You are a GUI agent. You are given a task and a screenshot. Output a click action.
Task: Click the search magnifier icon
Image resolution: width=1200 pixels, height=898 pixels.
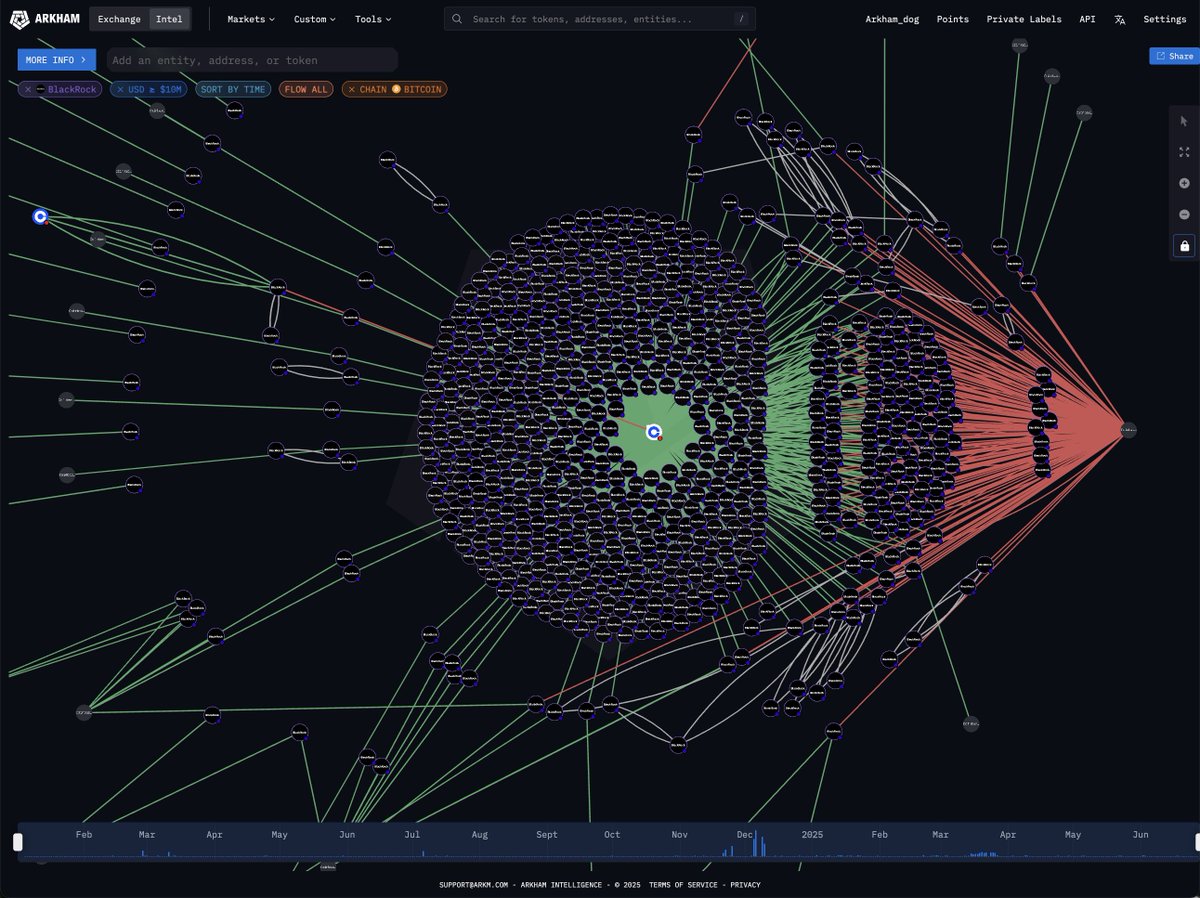coord(457,19)
